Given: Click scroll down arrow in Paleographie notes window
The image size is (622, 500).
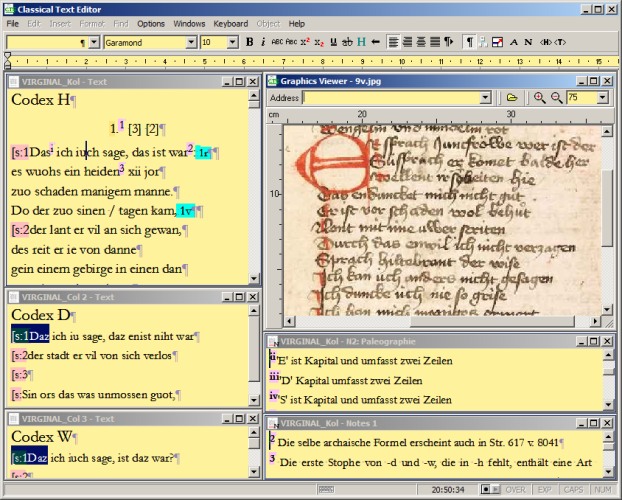Looking at the screenshot, I should pyautogui.click(x=608, y=404).
